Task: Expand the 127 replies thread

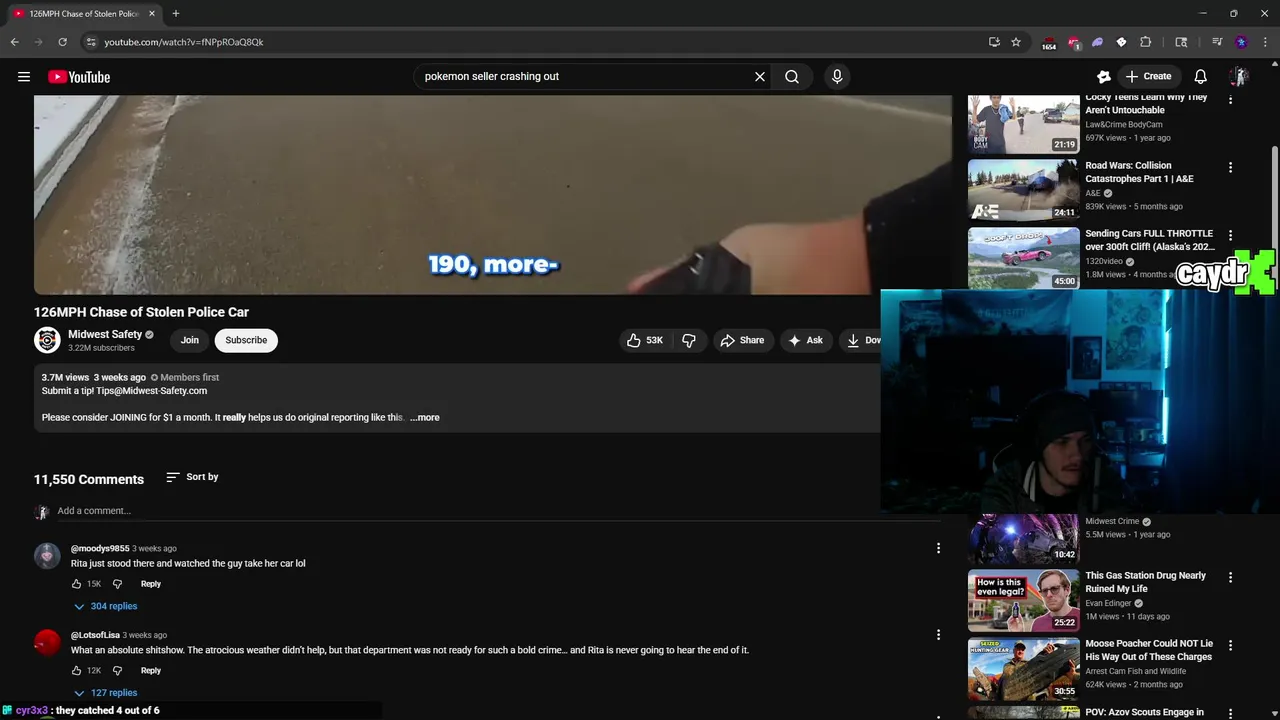Action: [105, 693]
